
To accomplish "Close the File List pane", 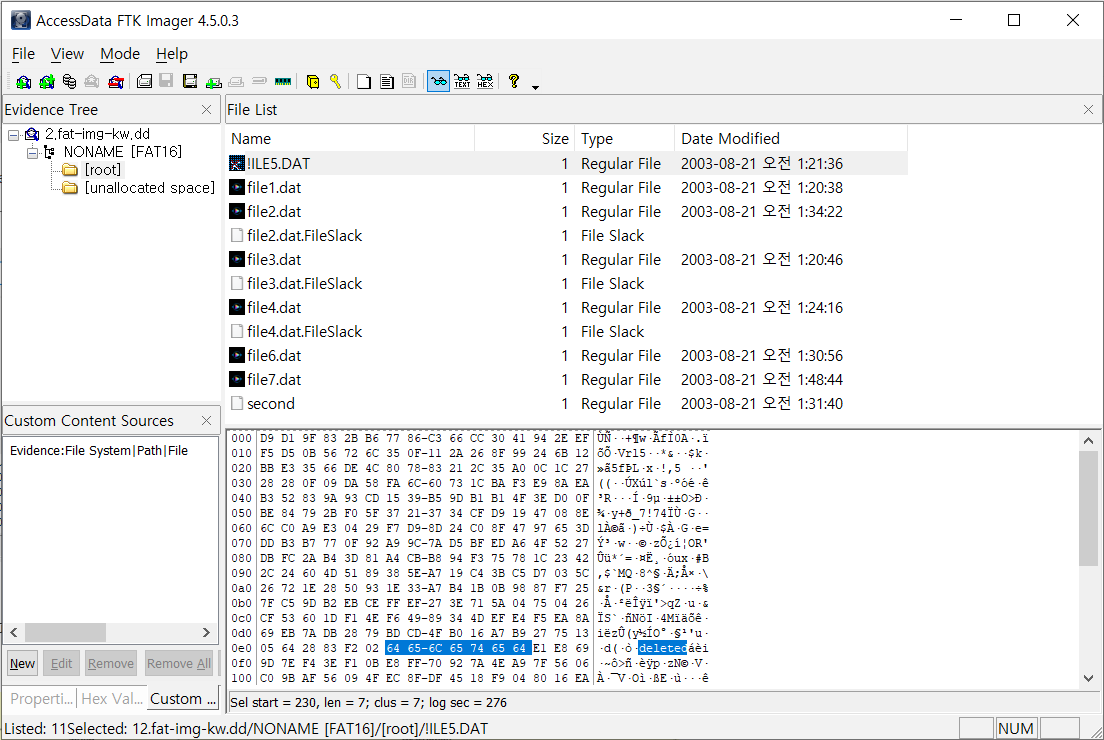I will [1089, 110].
